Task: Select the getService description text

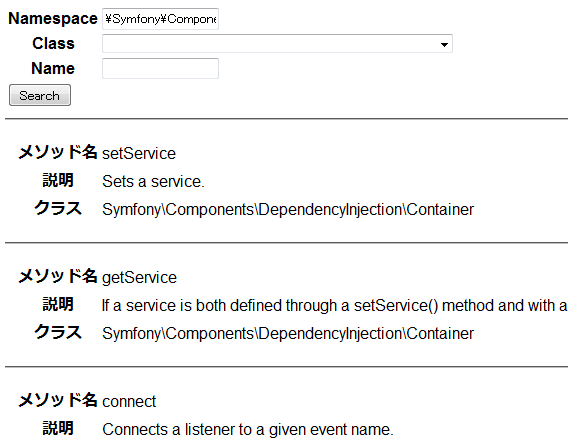Action: [335, 305]
